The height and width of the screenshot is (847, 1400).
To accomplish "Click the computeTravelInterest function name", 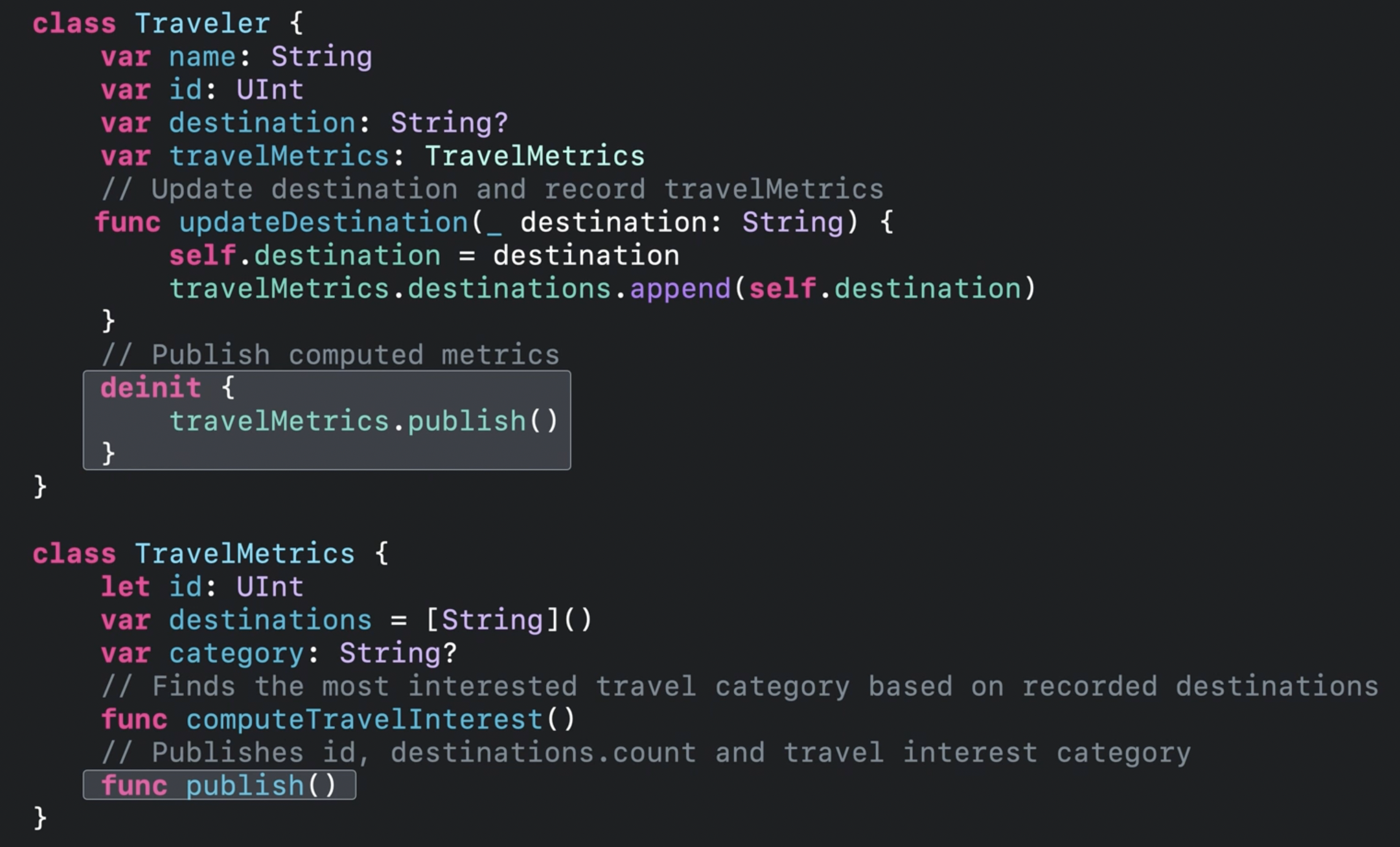I will pos(364,719).
